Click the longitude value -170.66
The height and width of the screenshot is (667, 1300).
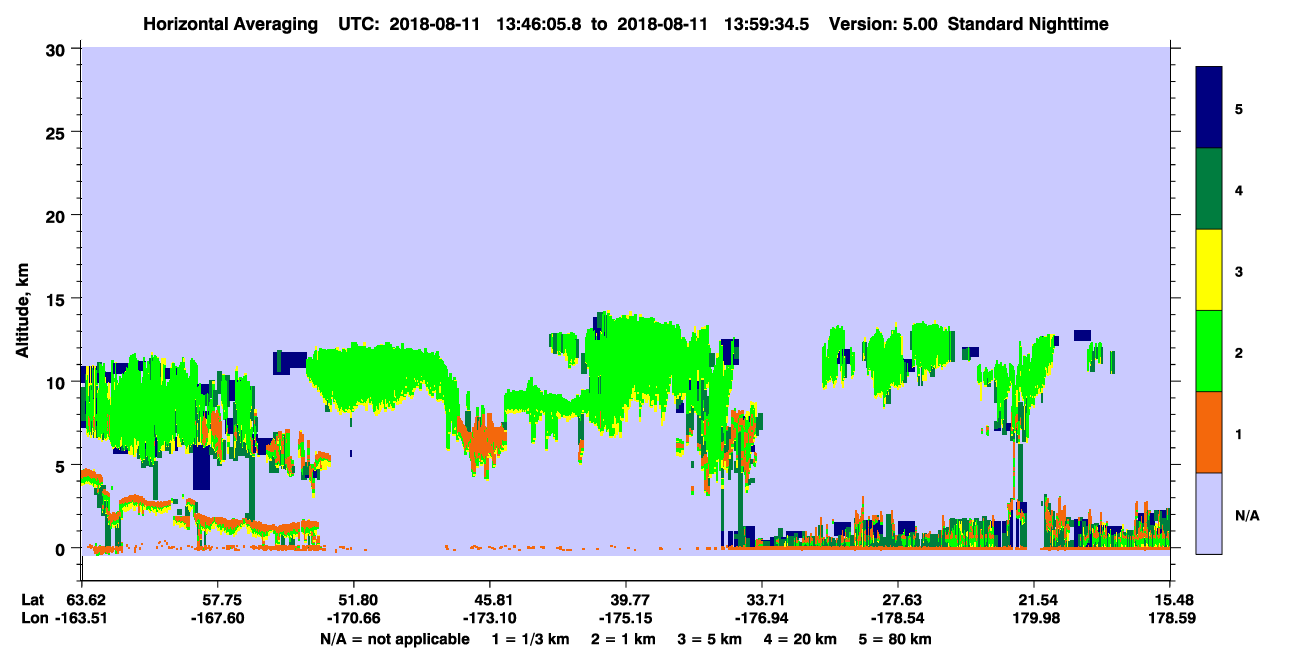pyautogui.click(x=354, y=618)
